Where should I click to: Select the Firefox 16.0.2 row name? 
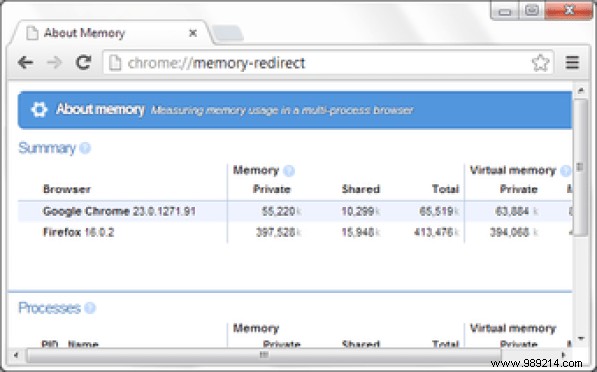pyautogui.click(x=78, y=232)
